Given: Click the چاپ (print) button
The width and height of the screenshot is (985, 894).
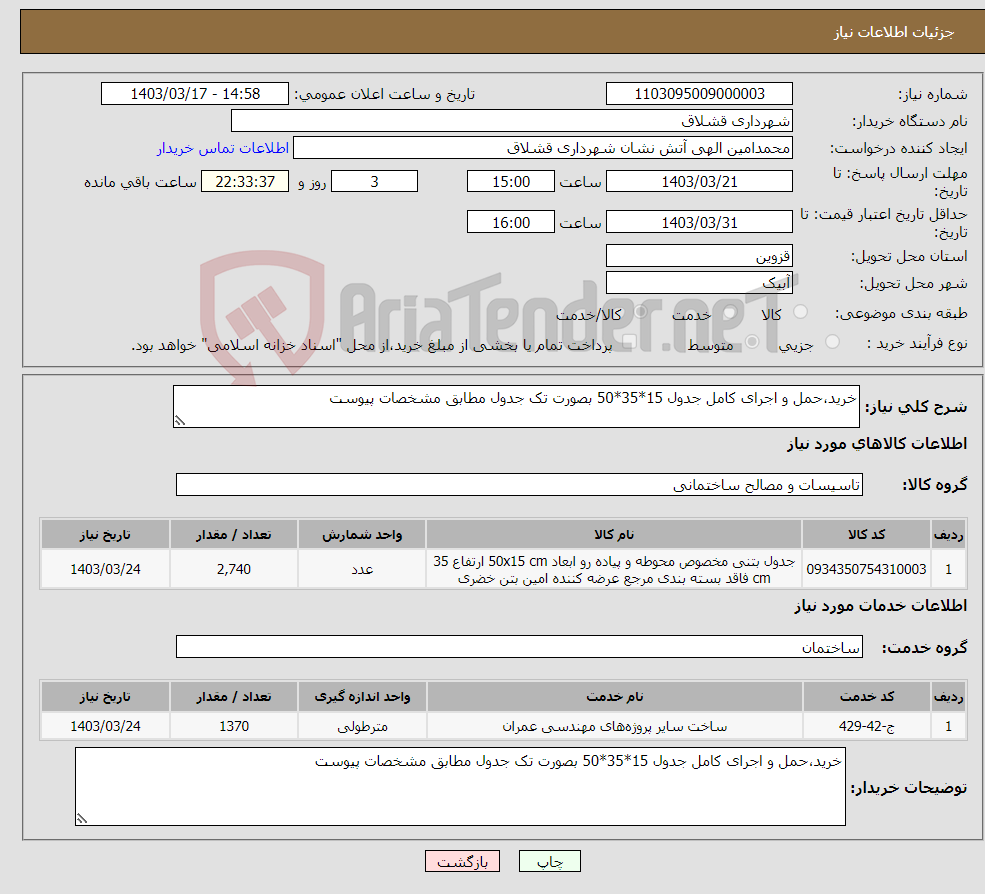Looking at the screenshot, I should [549, 861].
